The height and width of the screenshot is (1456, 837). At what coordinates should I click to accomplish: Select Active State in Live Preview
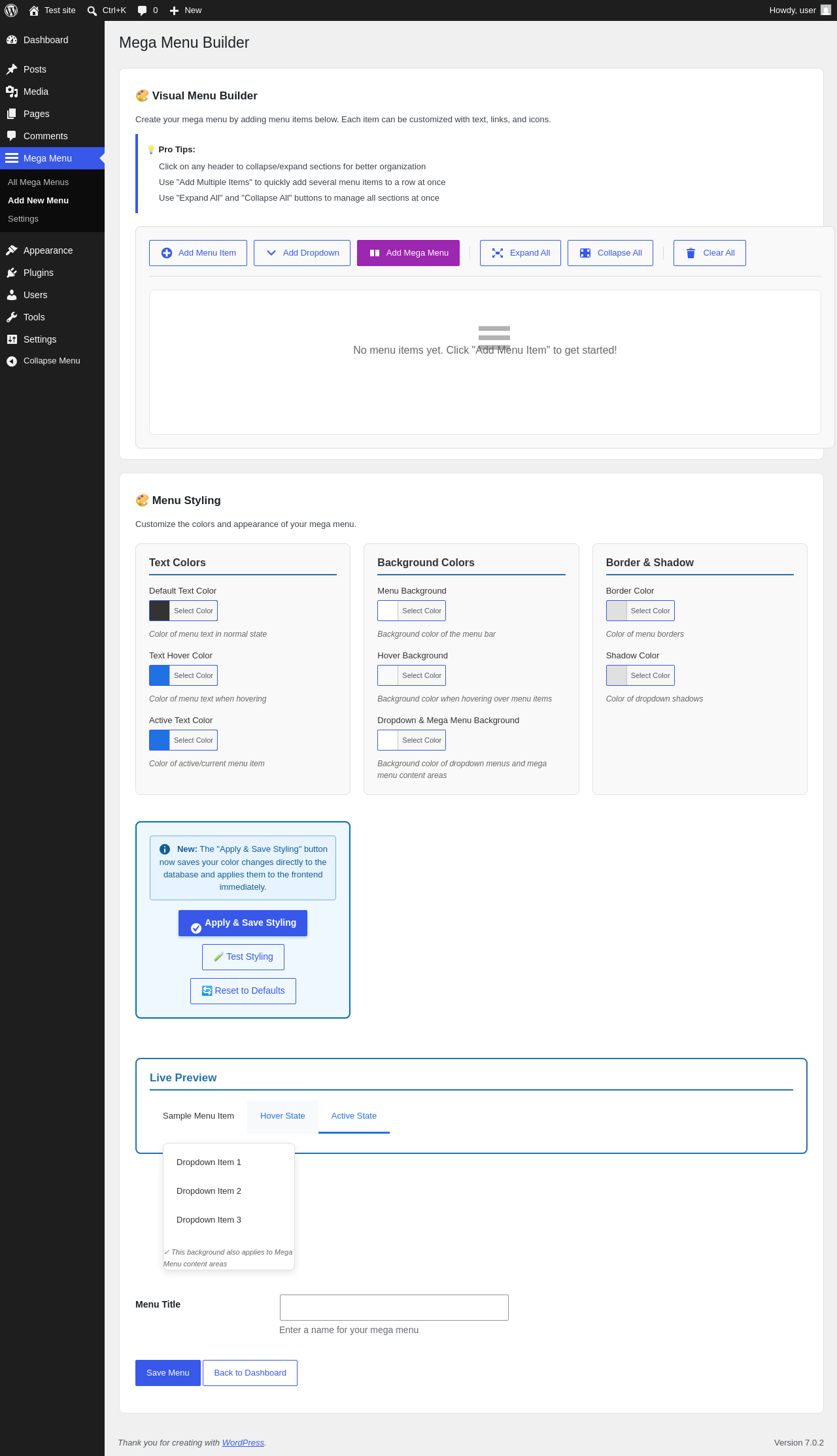[x=354, y=1116]
